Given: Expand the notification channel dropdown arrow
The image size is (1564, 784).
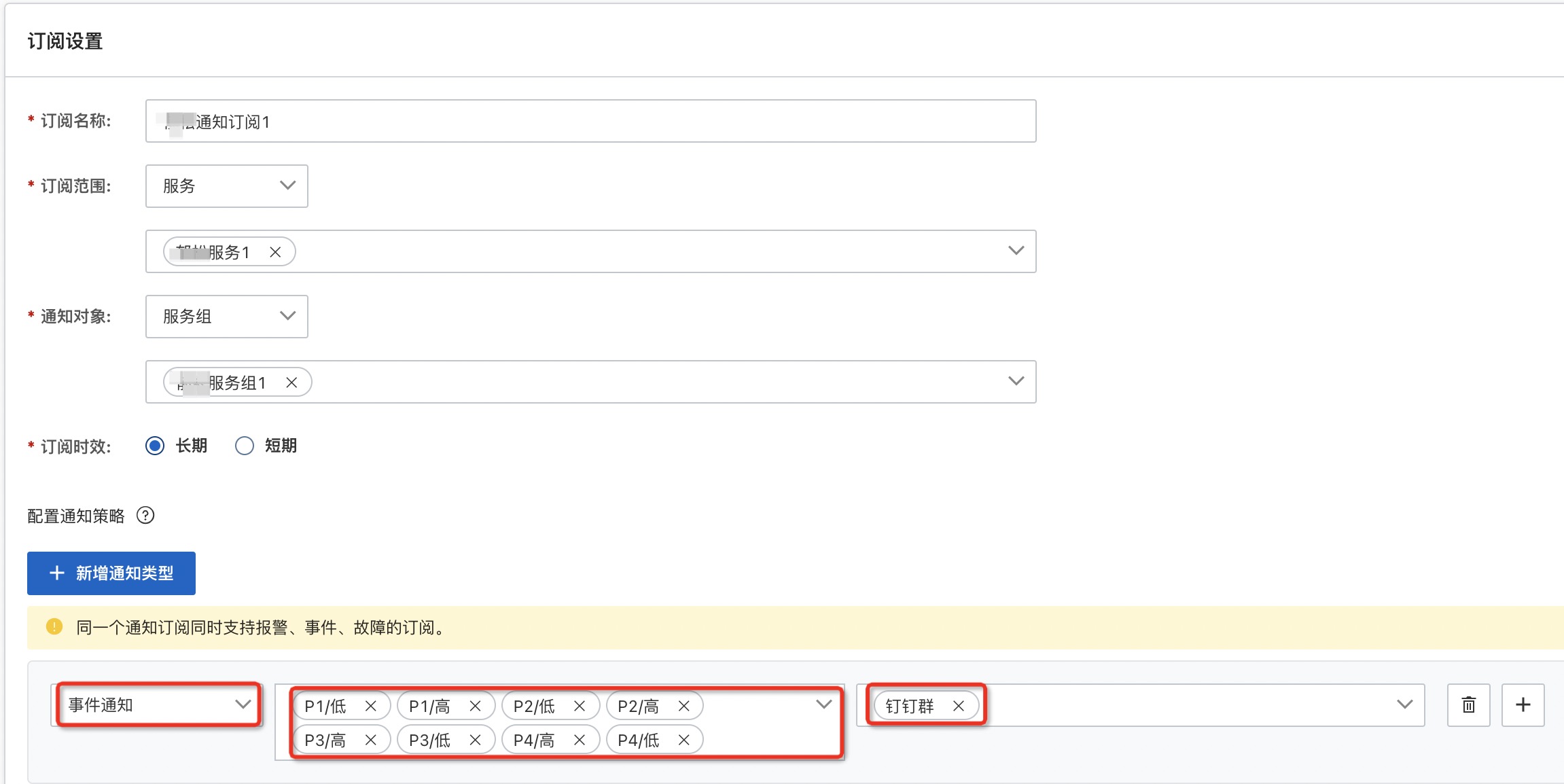Looking at the screenshot, I should click(1404, 705).
